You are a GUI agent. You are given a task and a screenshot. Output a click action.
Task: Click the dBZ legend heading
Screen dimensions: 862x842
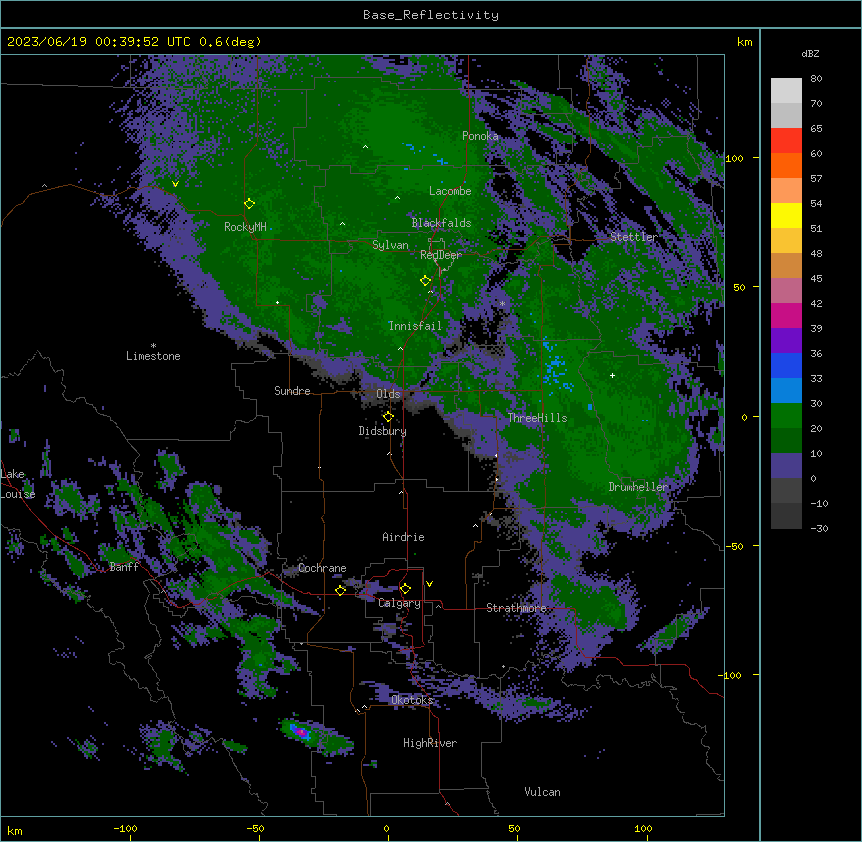coord(810,54)
